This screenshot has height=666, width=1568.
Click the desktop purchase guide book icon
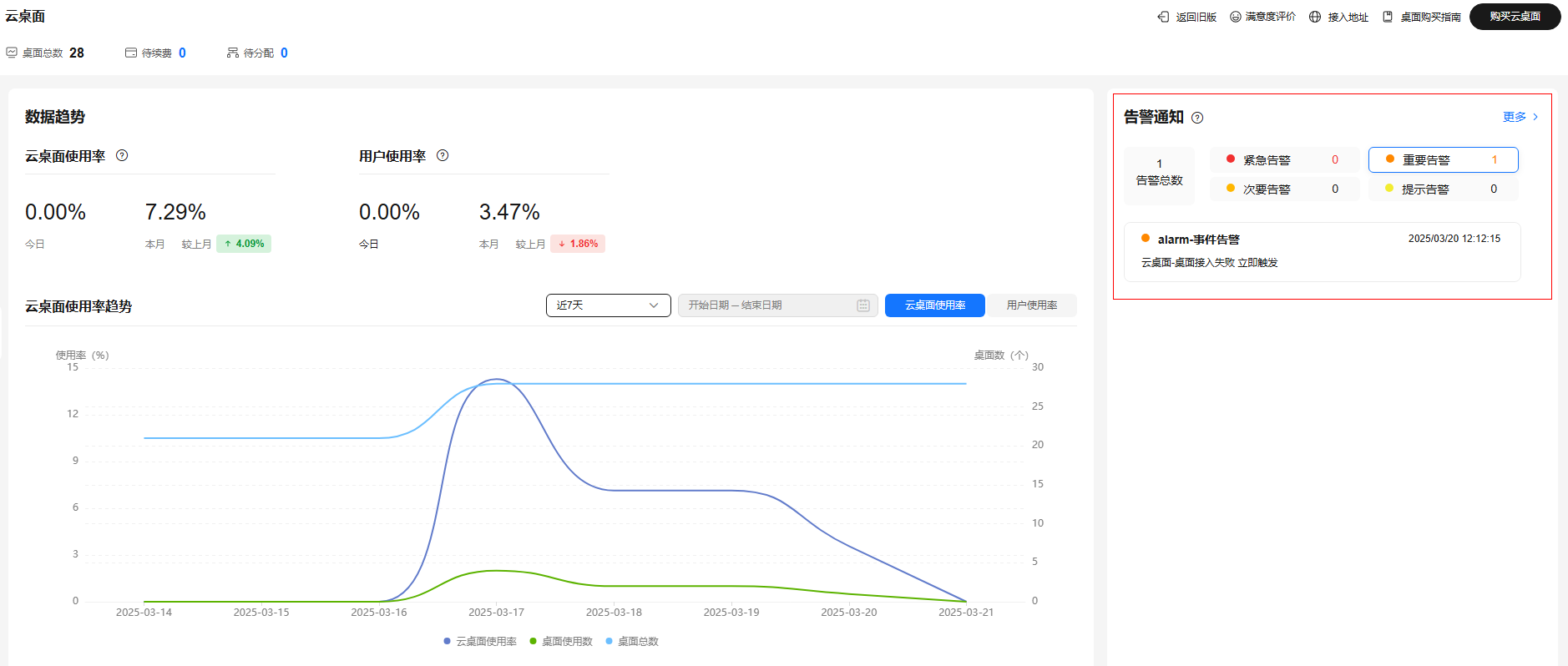(x=1388, y=17)
